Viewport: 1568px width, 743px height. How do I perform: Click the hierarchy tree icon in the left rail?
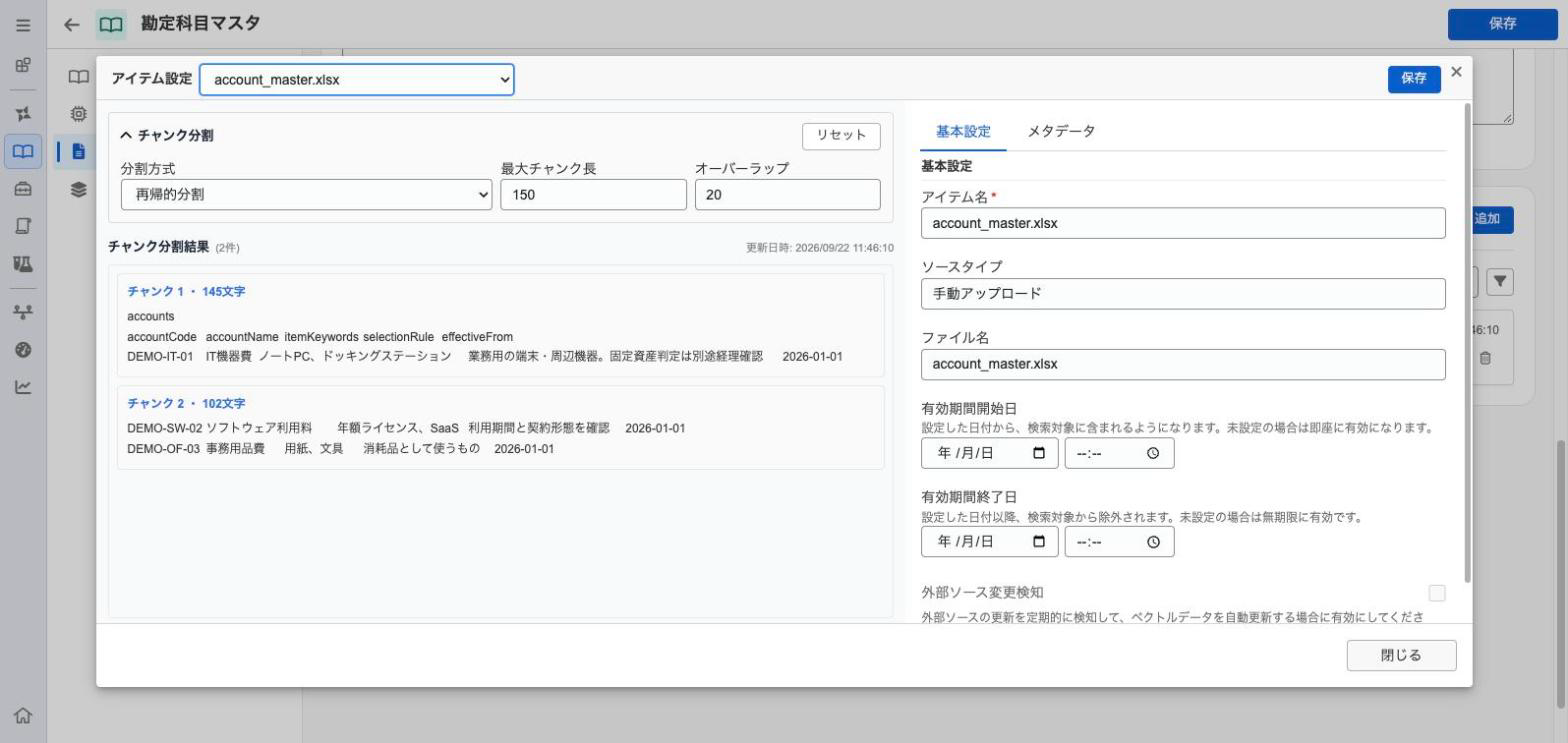[x=23, y=311]
